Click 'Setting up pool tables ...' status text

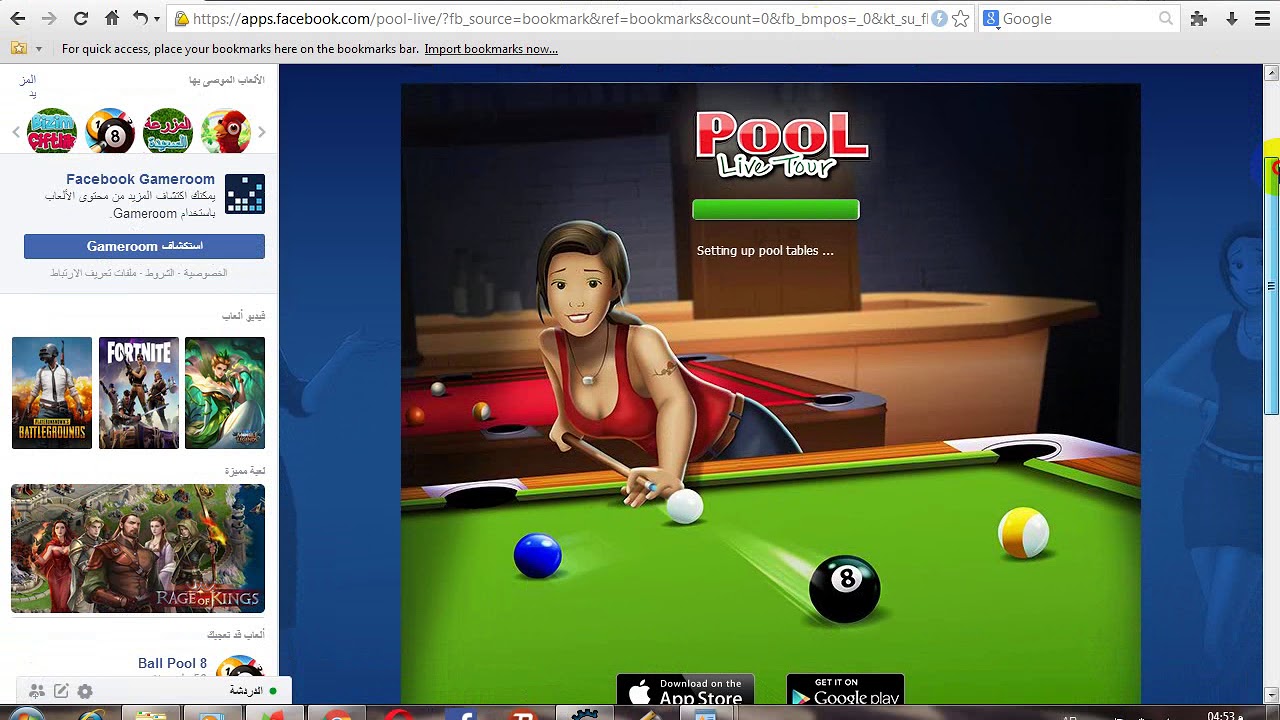point(765,251)
